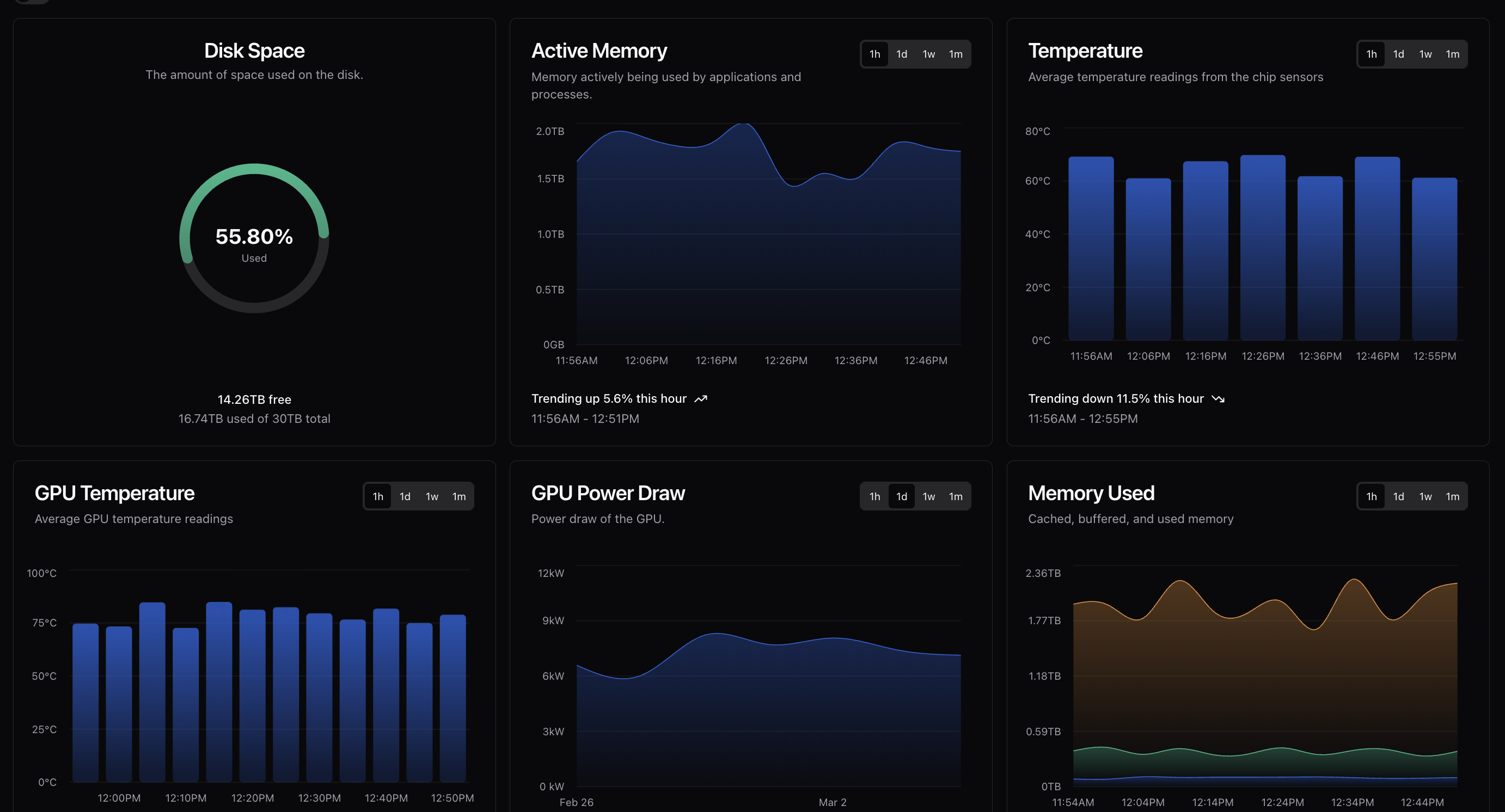Click the 12:40PM bar in GPU Temperature chart
1505x812 pixels.
coord(386,694)
